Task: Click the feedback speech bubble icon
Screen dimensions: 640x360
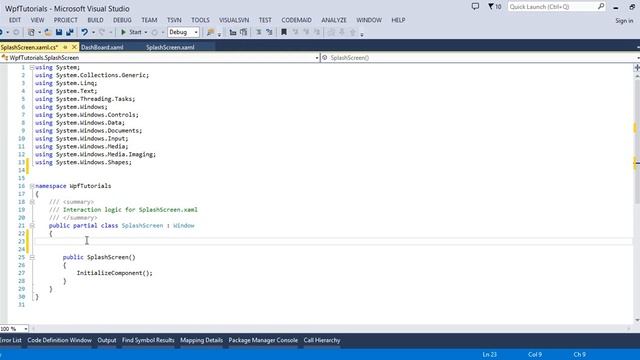Action: point(475,7)
